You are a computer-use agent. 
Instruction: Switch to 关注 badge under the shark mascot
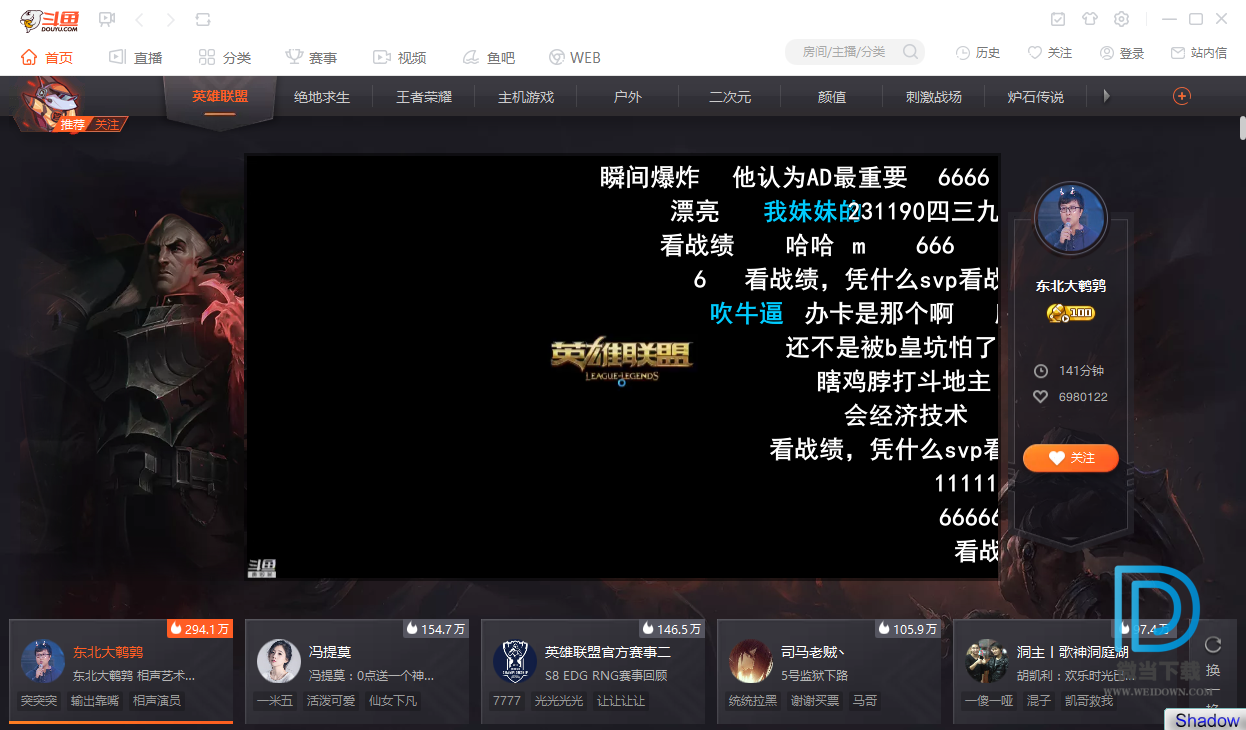tap(106, 125)
